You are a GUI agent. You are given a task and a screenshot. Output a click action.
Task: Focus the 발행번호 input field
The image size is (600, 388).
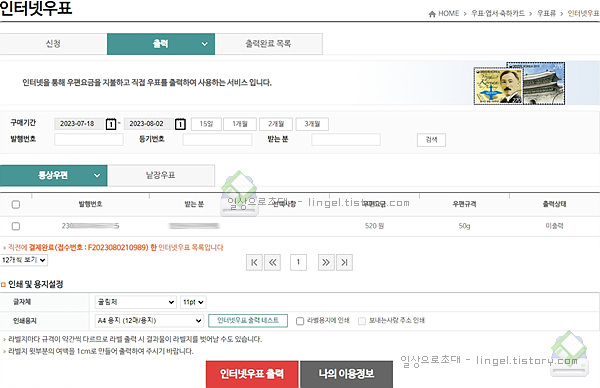click(x=89, y=140)
